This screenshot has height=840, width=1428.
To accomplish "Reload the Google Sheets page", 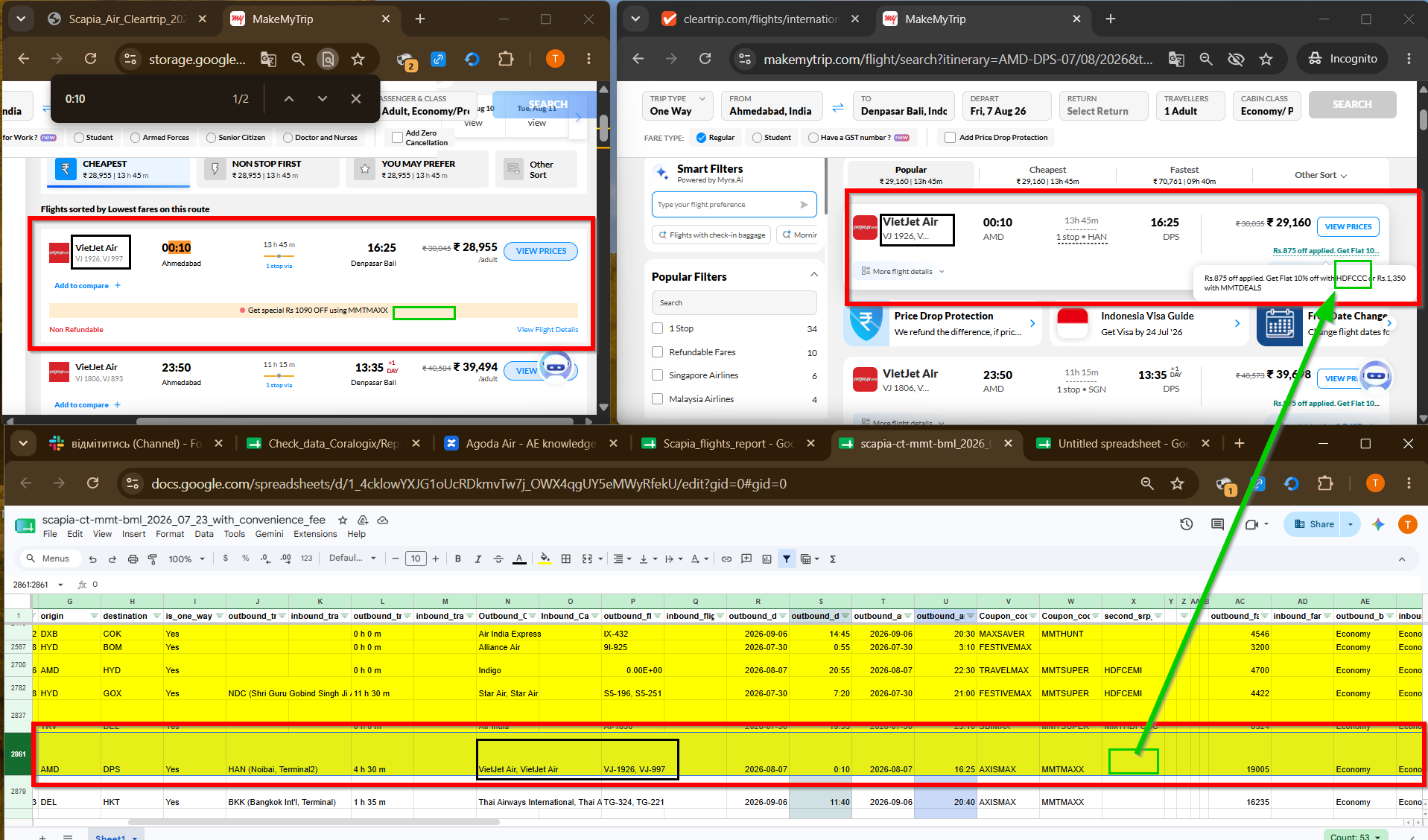I will (92, 483).
